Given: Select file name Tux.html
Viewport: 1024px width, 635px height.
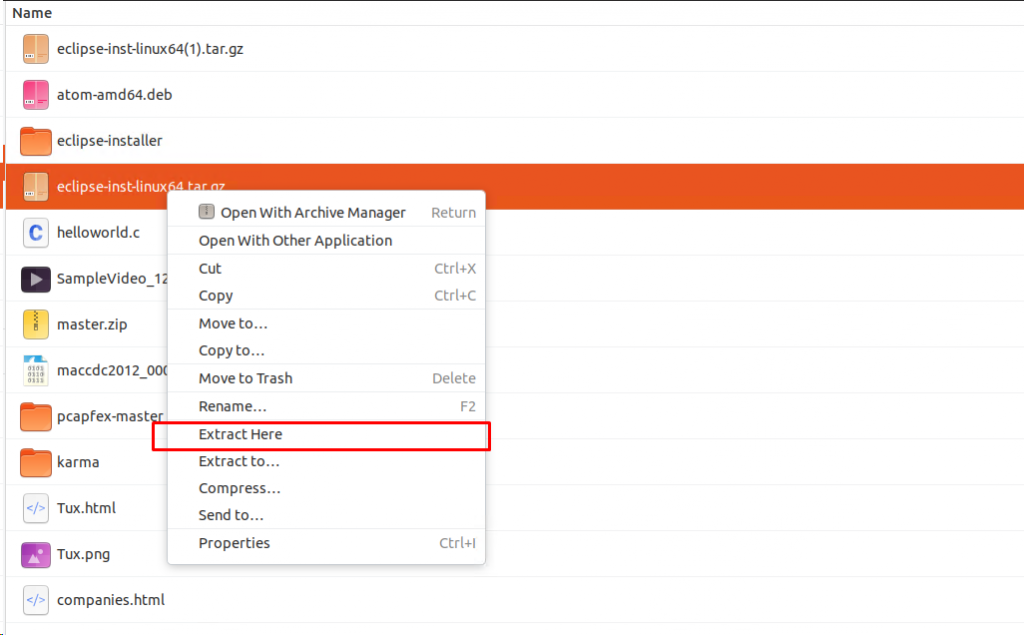Looking at the screenshot, I should [86, 508].
